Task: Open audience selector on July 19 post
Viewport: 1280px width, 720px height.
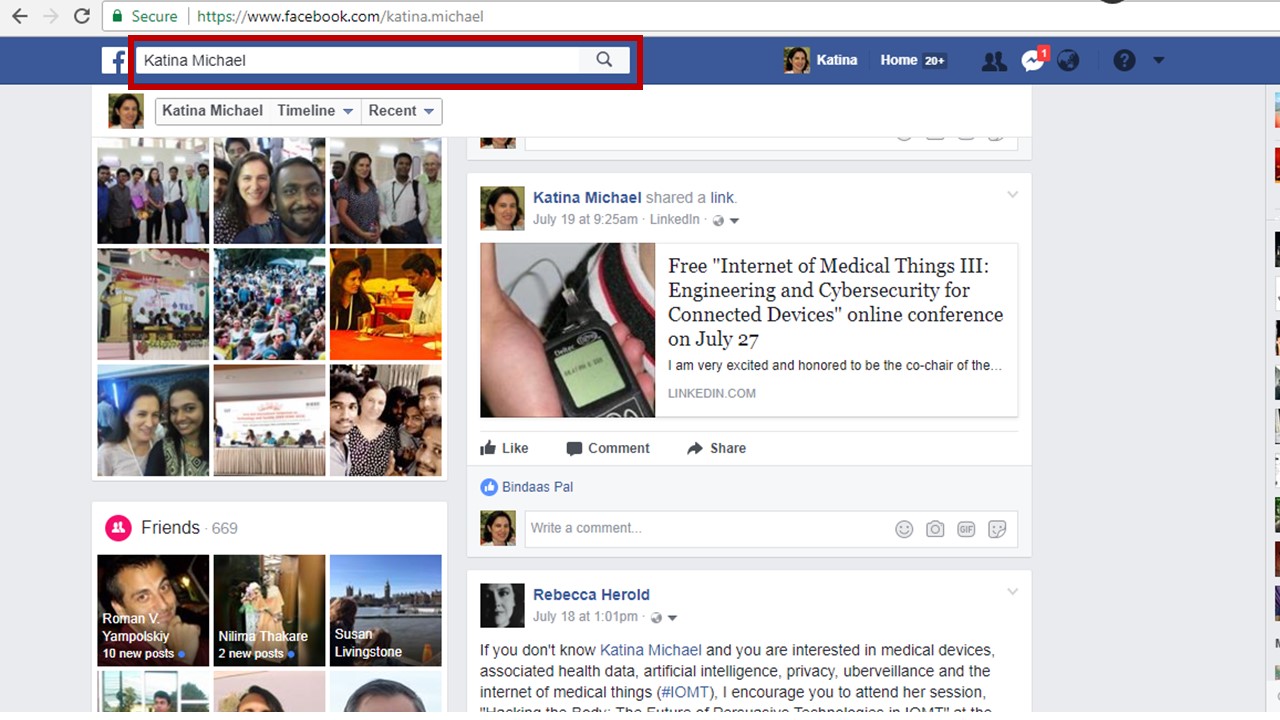Action: tap(726, 220)
